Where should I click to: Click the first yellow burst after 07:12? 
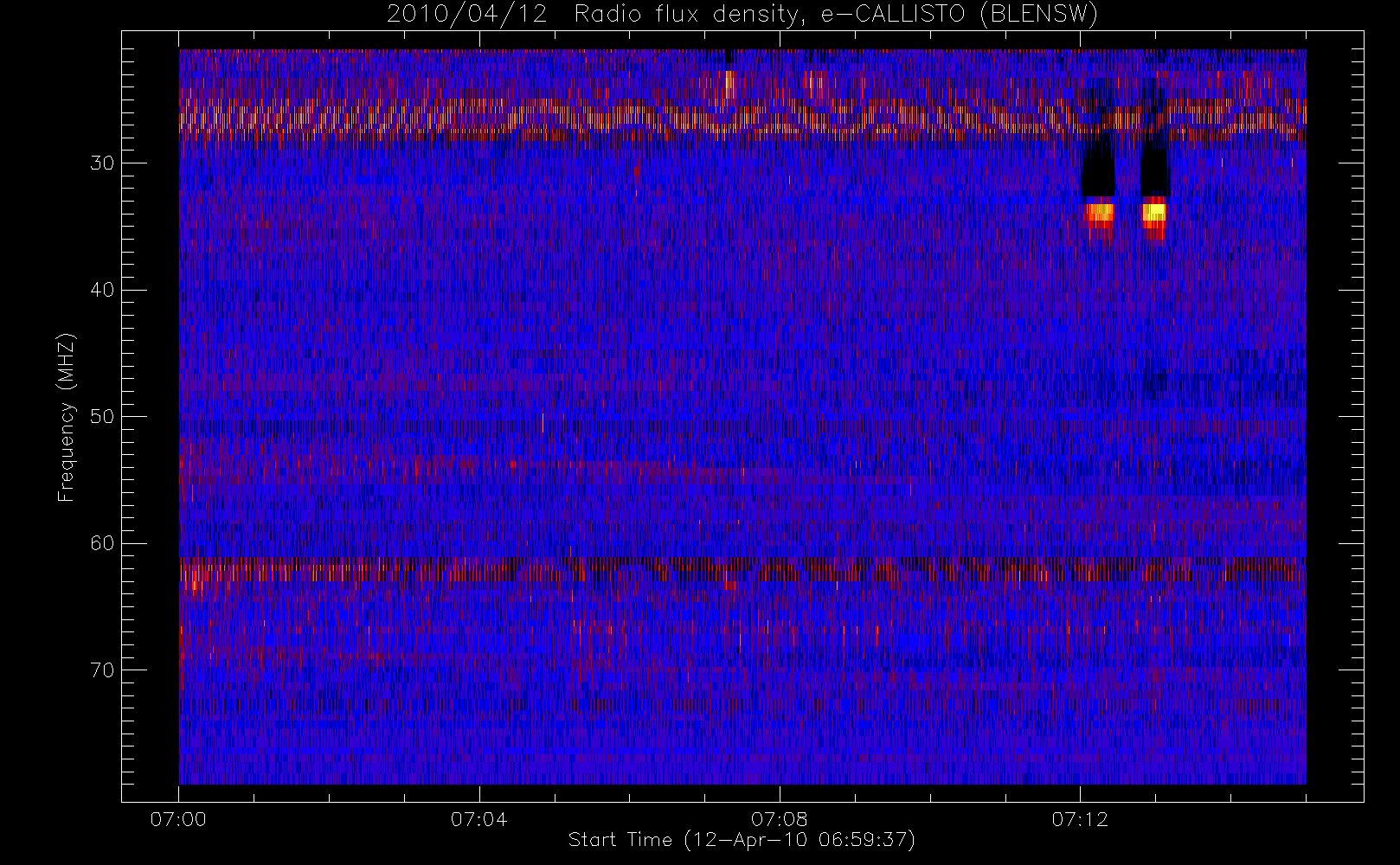pos(1099,212)
